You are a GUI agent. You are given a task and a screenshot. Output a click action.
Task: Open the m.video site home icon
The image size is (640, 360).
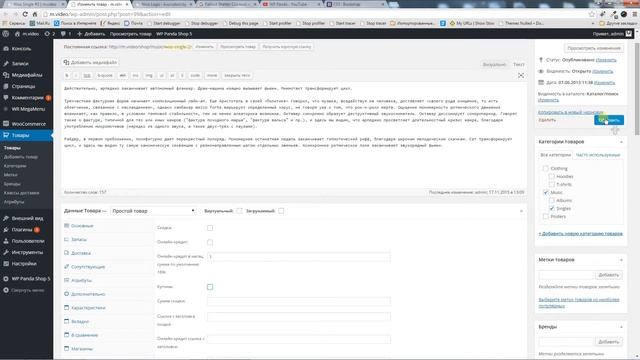pos(17,34)
